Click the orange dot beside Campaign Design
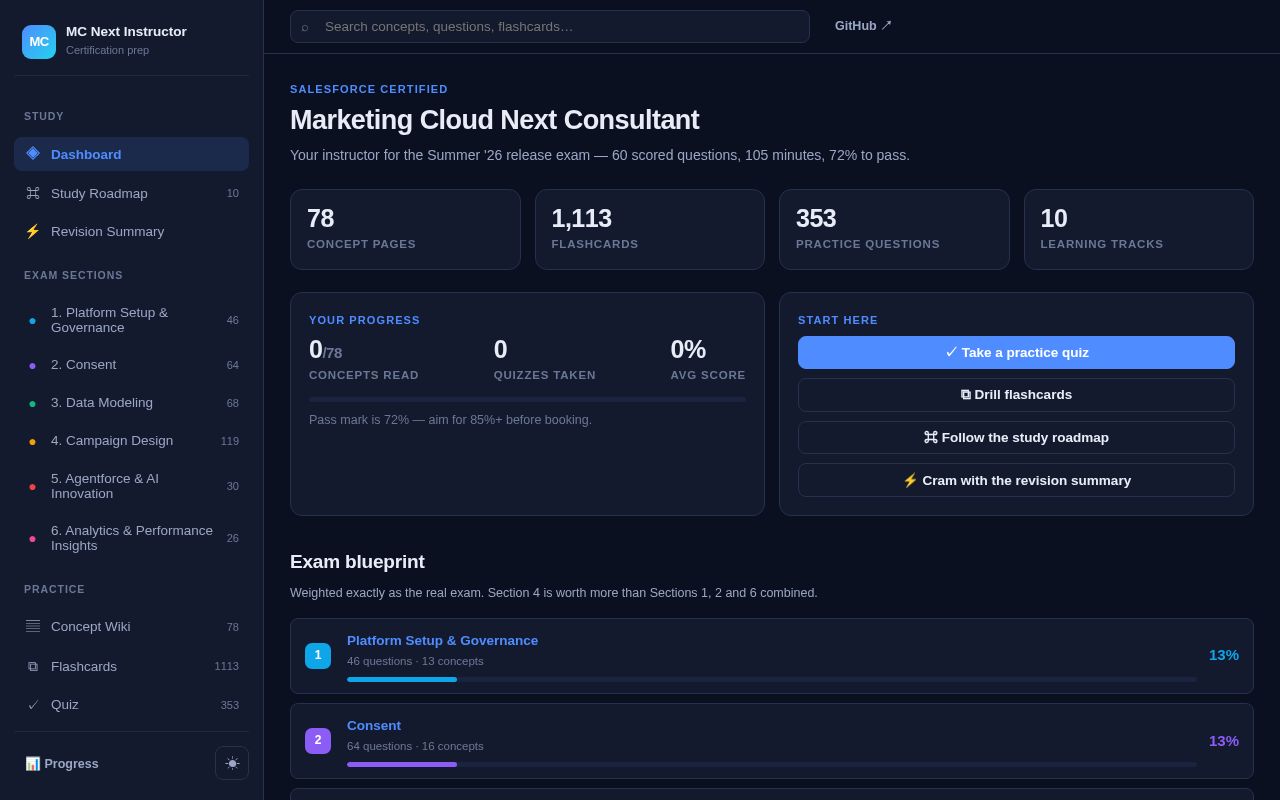 pos(32,442)
